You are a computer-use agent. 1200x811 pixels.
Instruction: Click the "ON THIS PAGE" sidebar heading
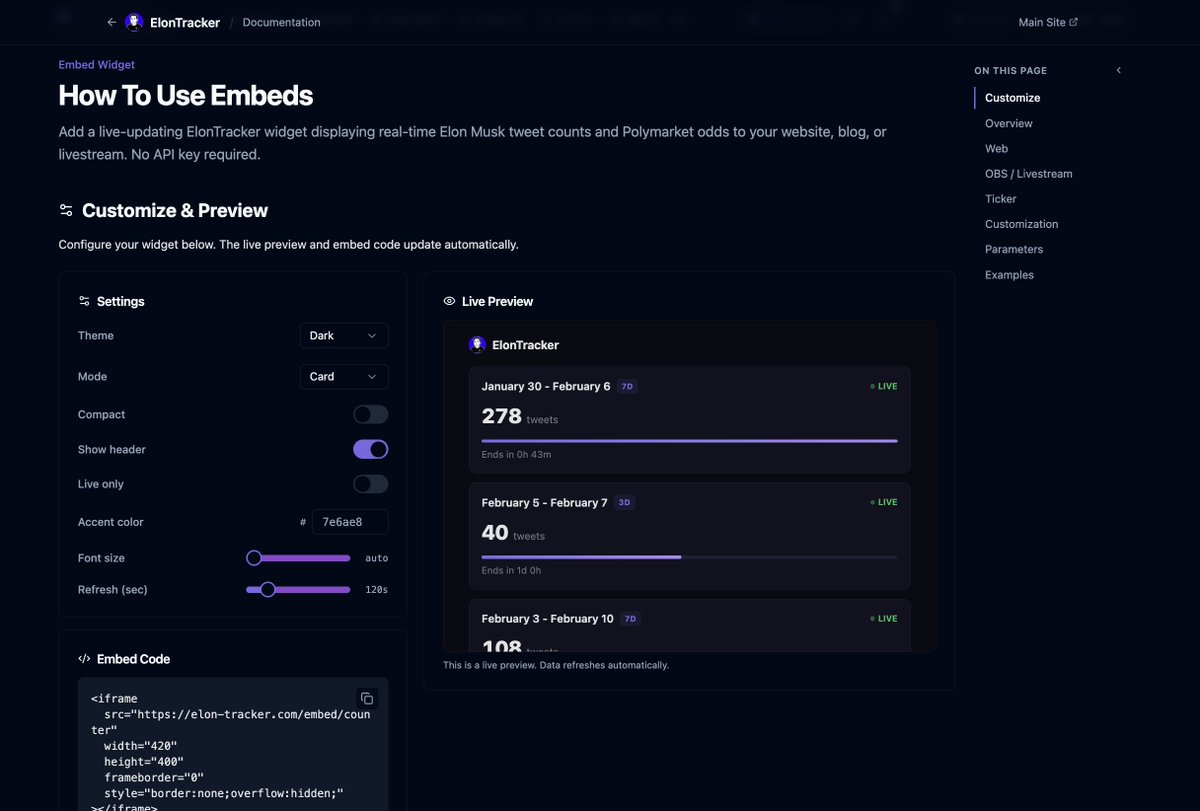point(1011,70)
